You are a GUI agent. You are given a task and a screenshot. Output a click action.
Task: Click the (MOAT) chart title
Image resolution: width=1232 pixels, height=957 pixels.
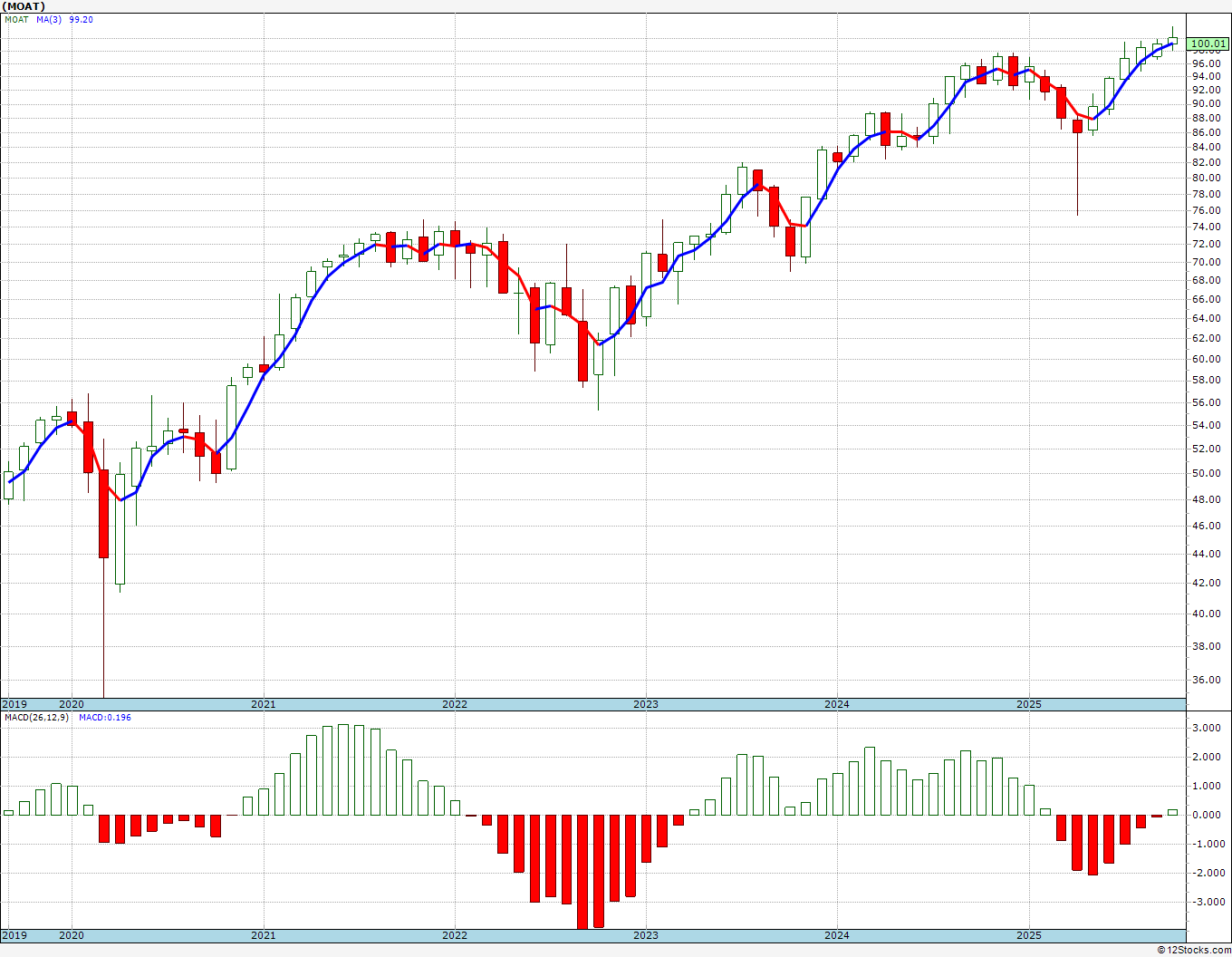coord(24,6)
